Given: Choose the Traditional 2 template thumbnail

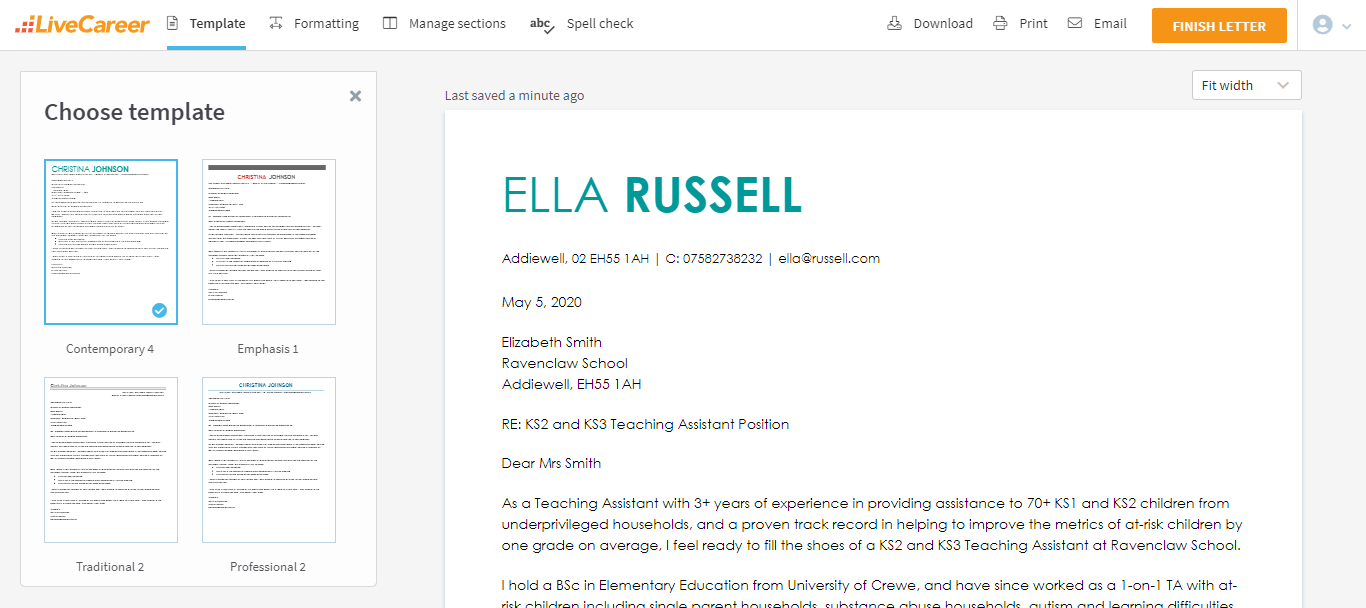Looking at the screenshot, I should point(111,460).
